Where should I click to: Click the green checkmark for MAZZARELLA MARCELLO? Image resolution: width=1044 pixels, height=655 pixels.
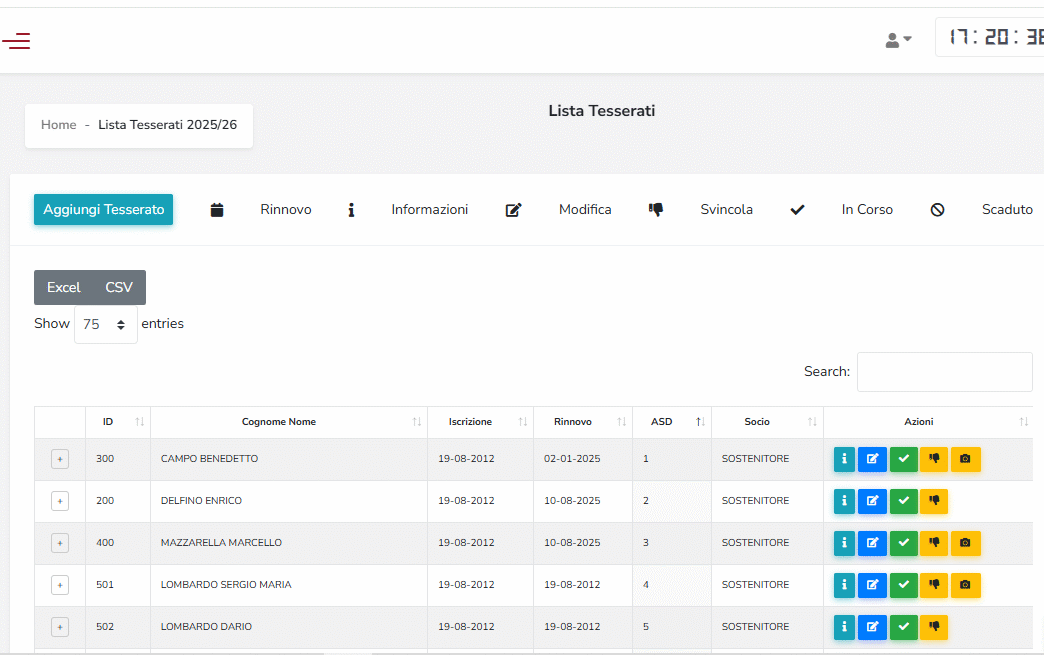[904, 543]
